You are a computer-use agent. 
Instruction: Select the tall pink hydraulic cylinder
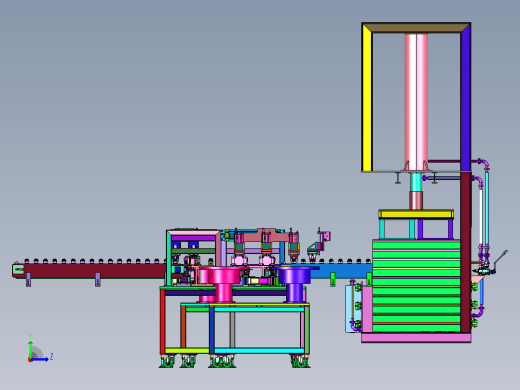click(416, 101)
